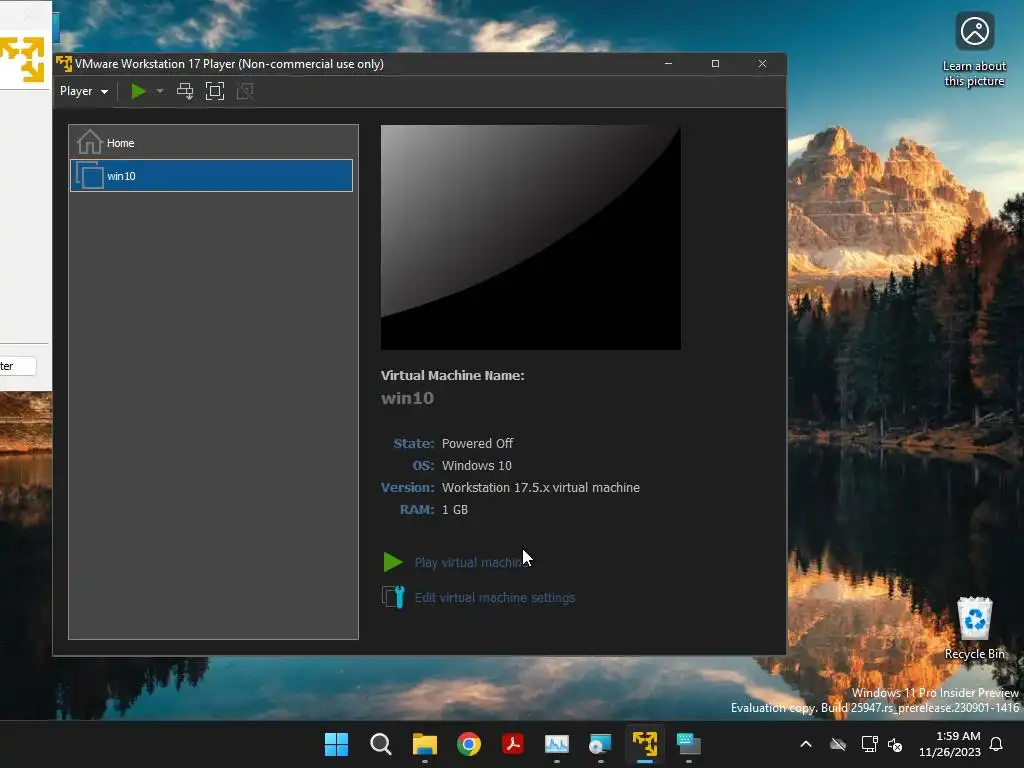Click the 'Powered Off' state text

(477, 443)
